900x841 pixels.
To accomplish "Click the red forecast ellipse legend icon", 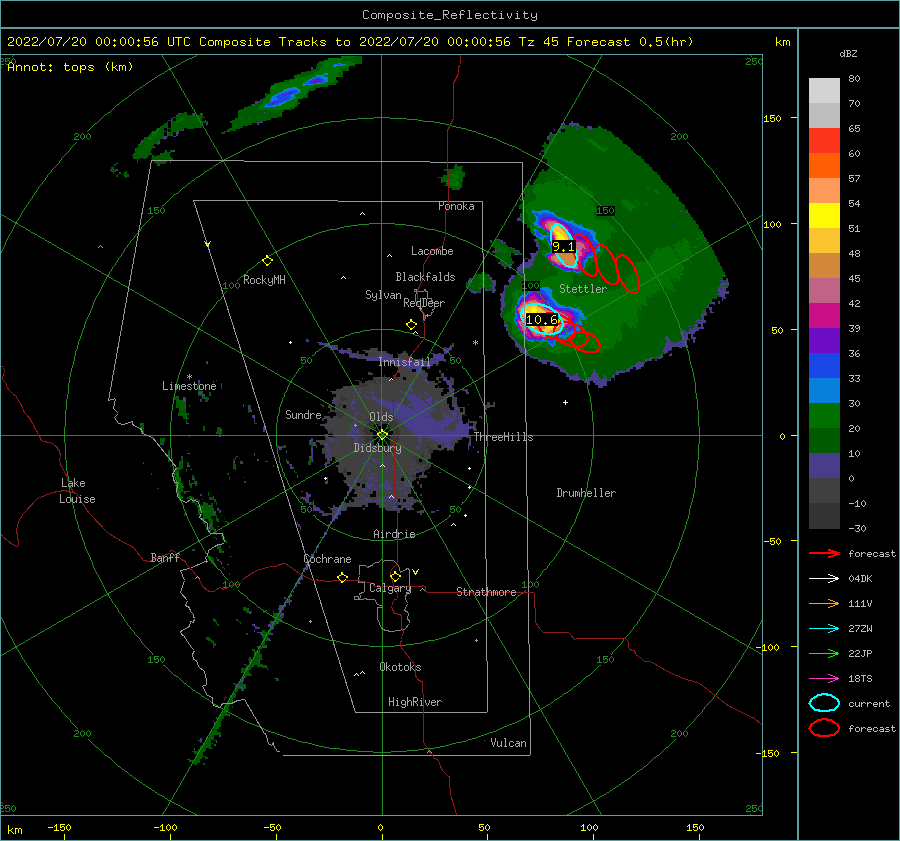I will tap(824, 728).
